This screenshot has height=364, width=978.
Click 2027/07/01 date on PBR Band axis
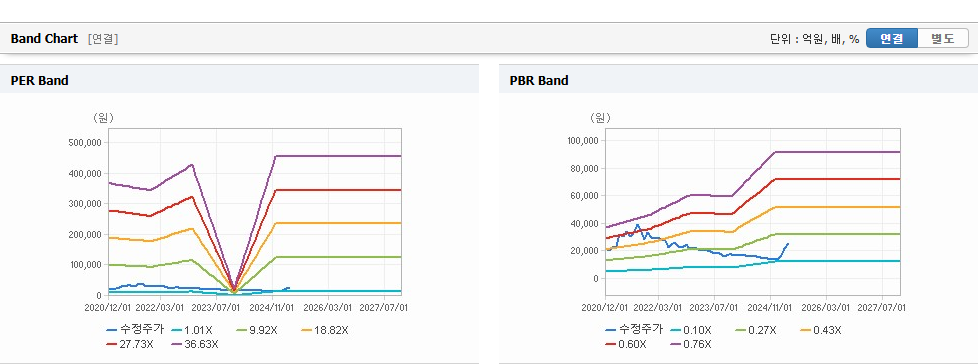coord(882,307)
